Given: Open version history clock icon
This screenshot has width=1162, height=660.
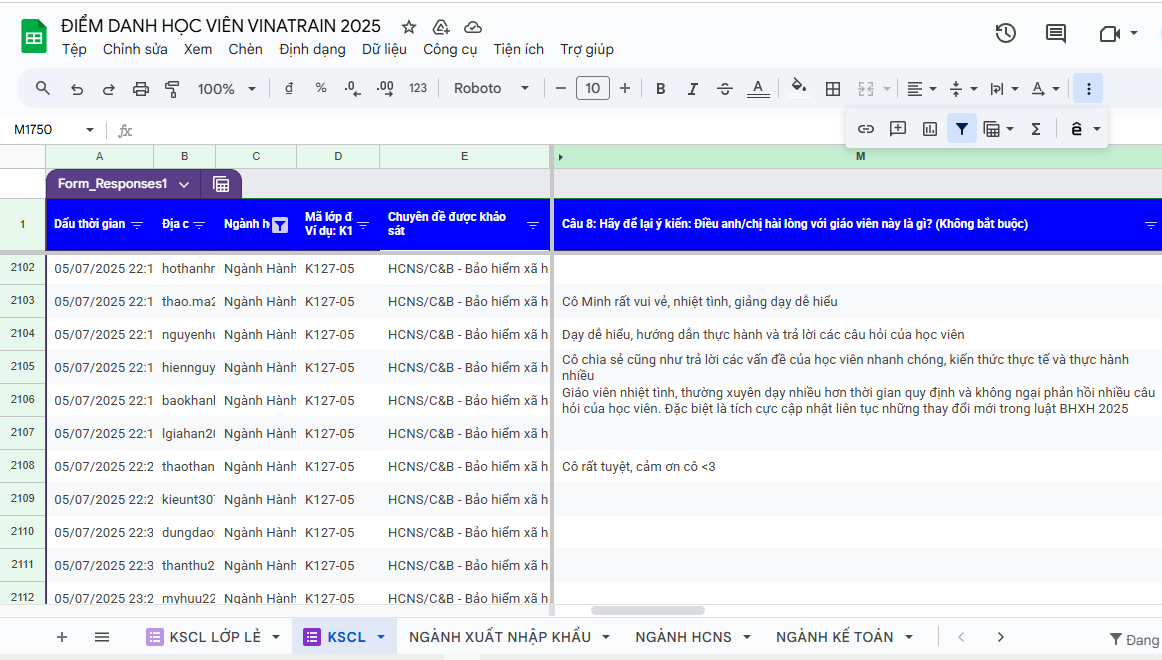Looking at the screenshot, I should 1005,33.
